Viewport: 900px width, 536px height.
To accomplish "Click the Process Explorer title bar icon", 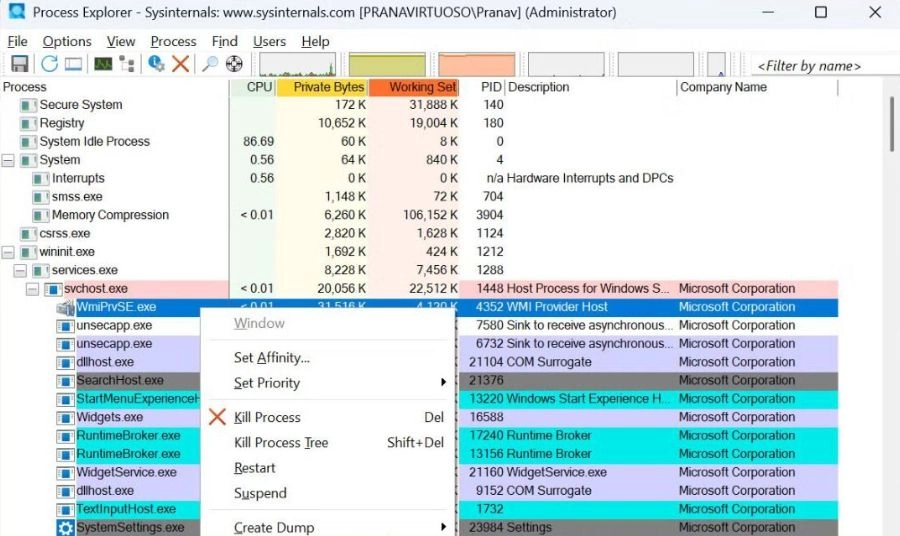I will [17, 11].
